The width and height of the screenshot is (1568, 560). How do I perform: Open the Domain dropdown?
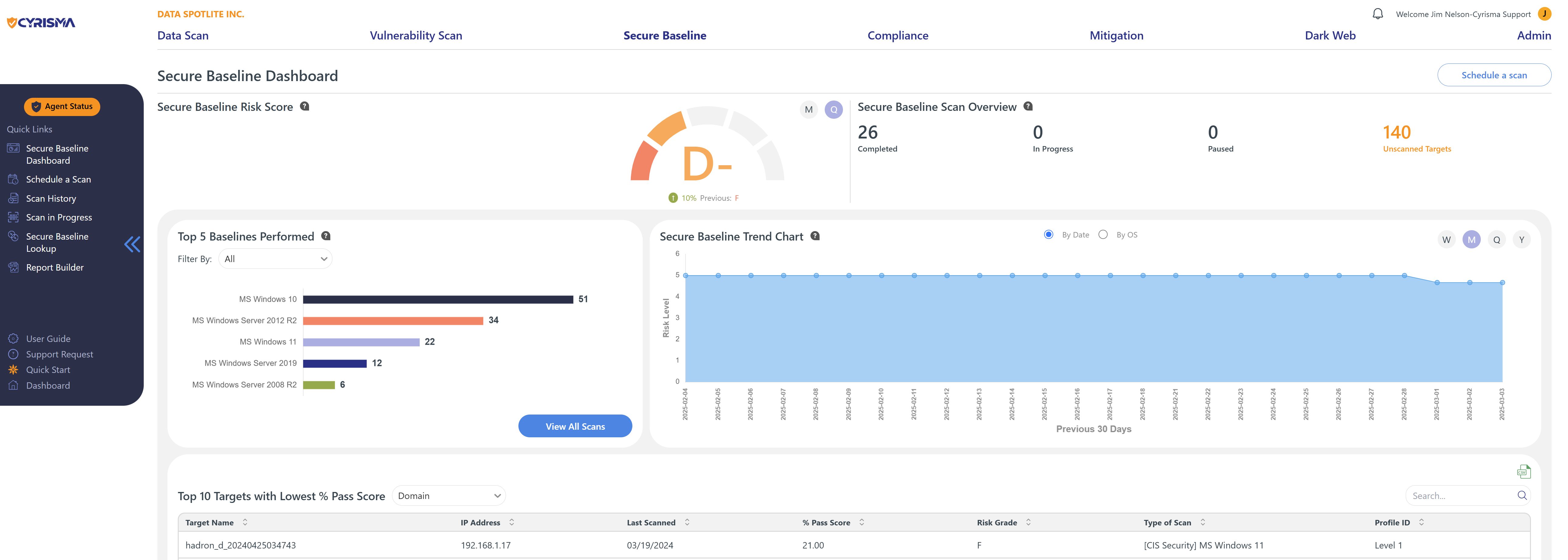449,496
